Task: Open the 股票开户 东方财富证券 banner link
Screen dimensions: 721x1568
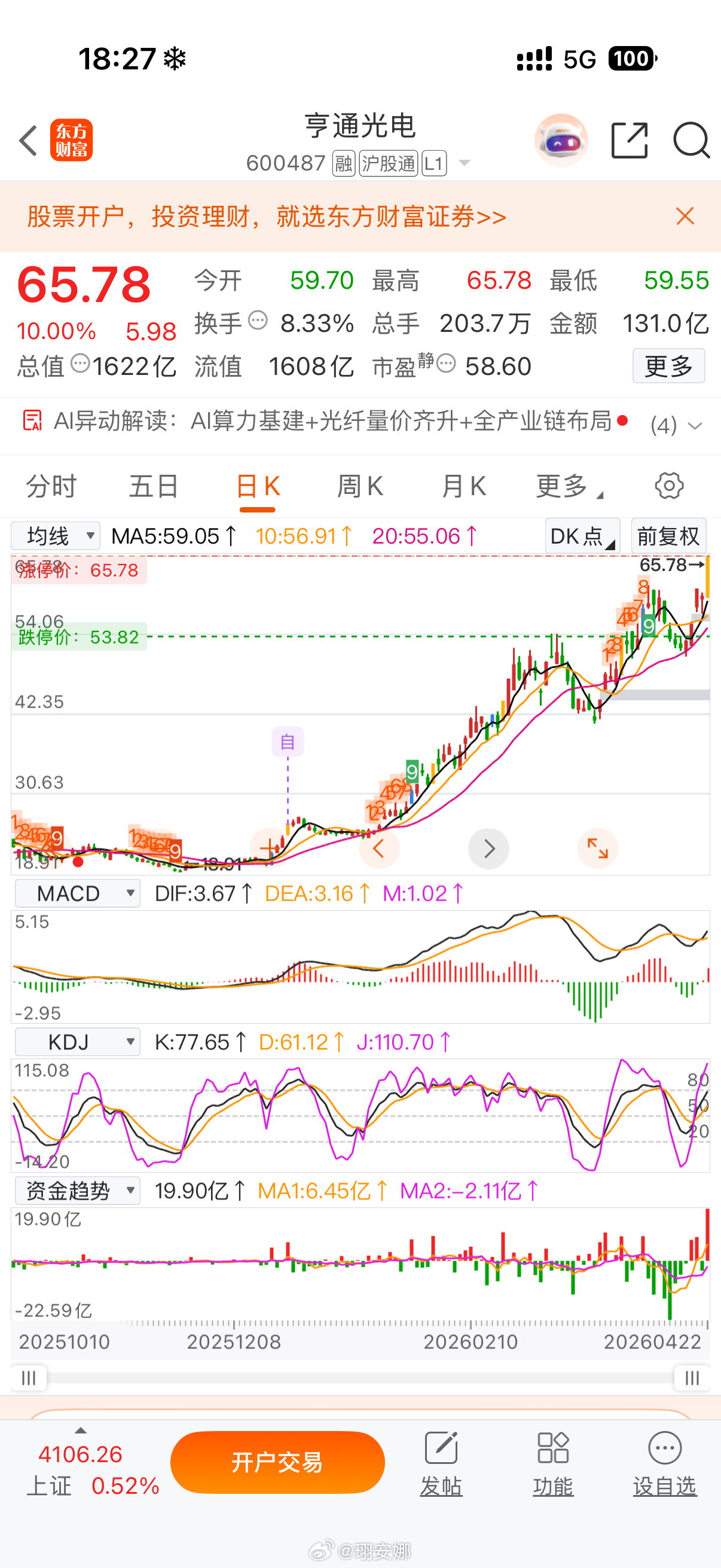Action: [267, 216]
